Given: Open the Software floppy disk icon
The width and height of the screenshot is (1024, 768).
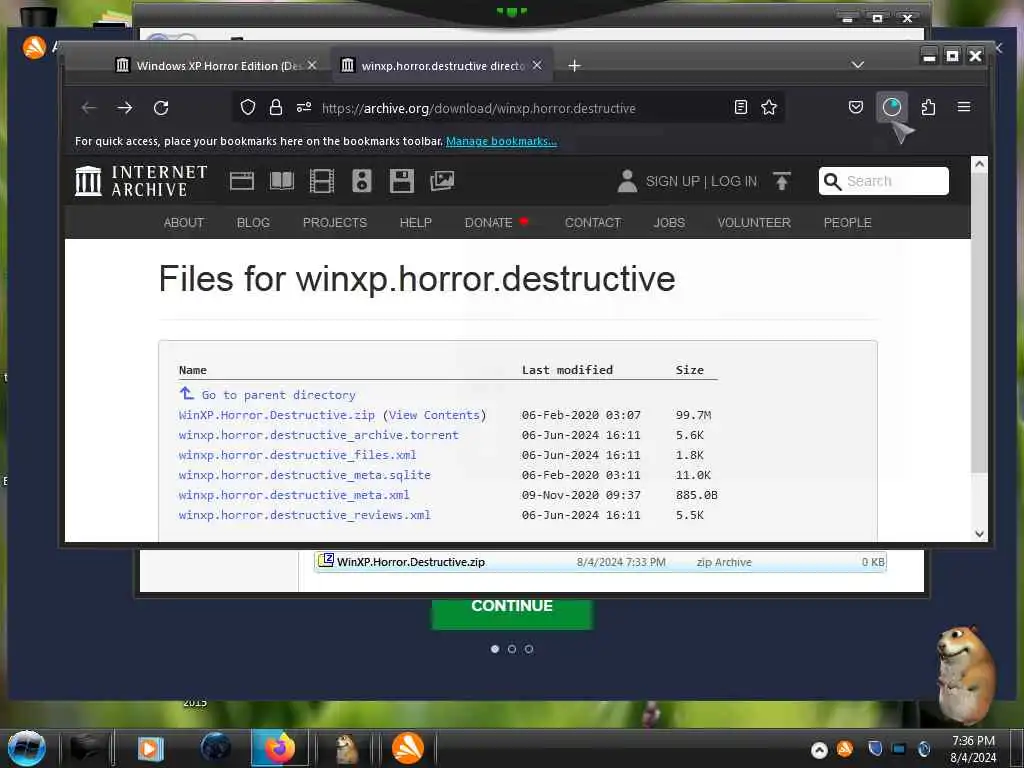Looking at the screenshot, I should pos(402,181).
